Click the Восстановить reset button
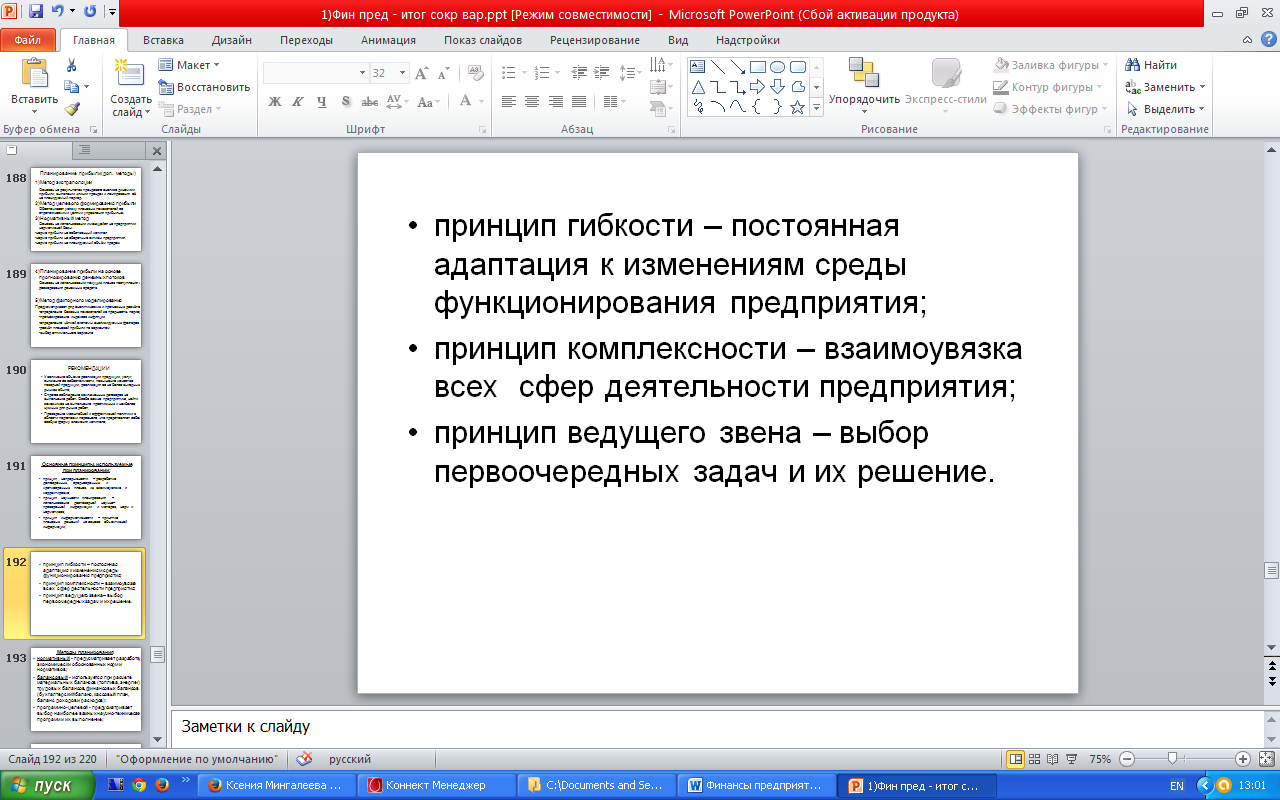Screen dimensions: 1280x800 [204, 87]
